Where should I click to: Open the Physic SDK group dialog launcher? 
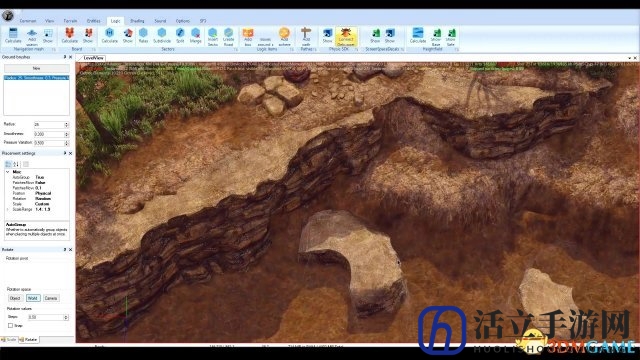(356, 49)
